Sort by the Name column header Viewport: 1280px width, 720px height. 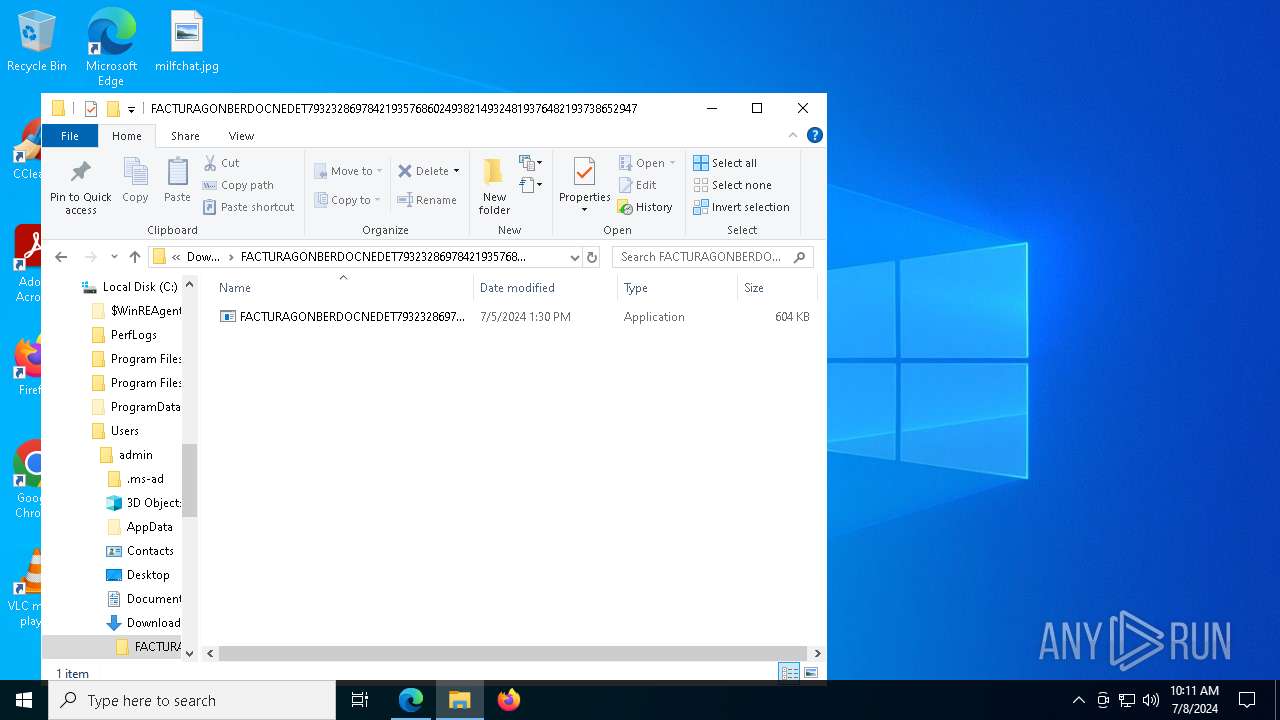pos(341,288)
